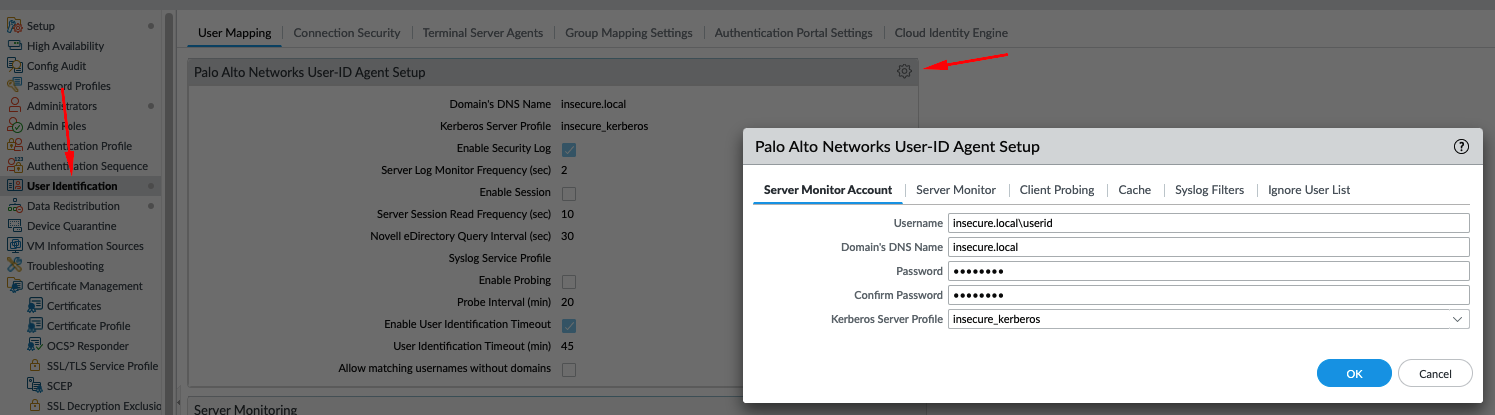Select SSL/TLS Service Profile in tree
This screenshot has width=1495, height=415.
[102, 366]
